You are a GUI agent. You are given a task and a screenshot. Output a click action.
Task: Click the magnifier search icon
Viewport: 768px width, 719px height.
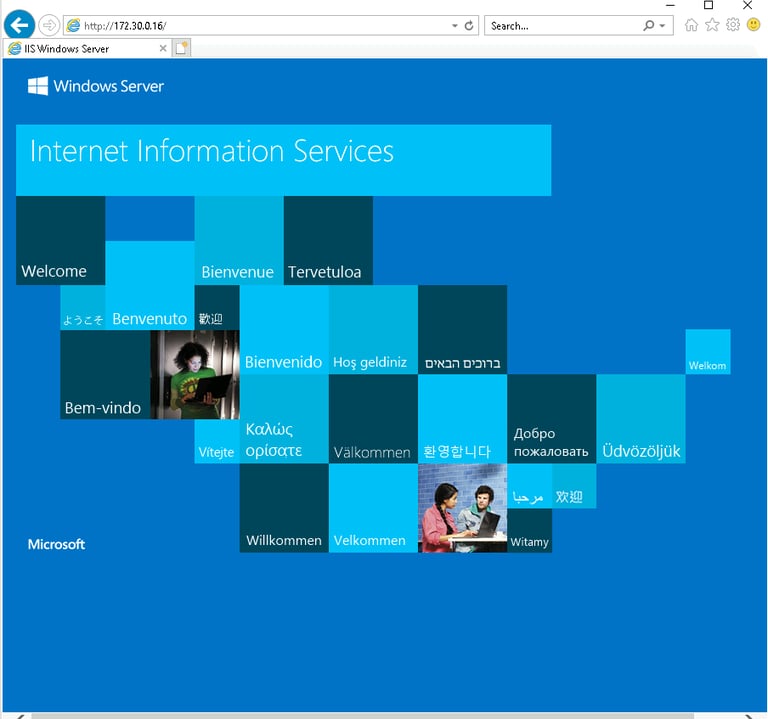click(648, 25)
